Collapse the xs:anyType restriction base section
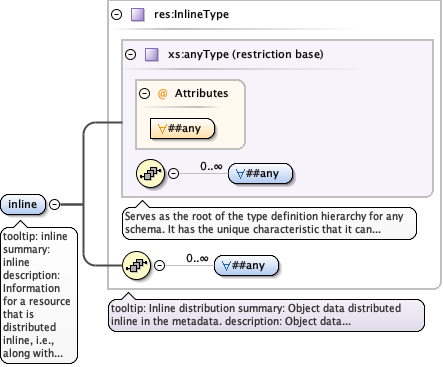This screenshot has width=443, height=367. (131, 54)
